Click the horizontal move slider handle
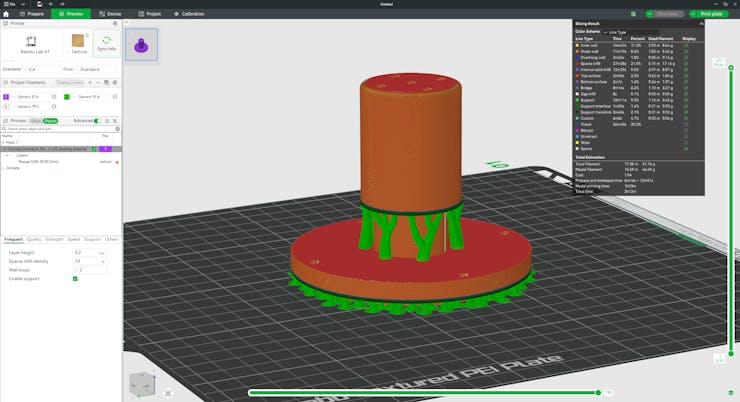The width and height of the screenshot is (740, 402). tap(598, 393)
